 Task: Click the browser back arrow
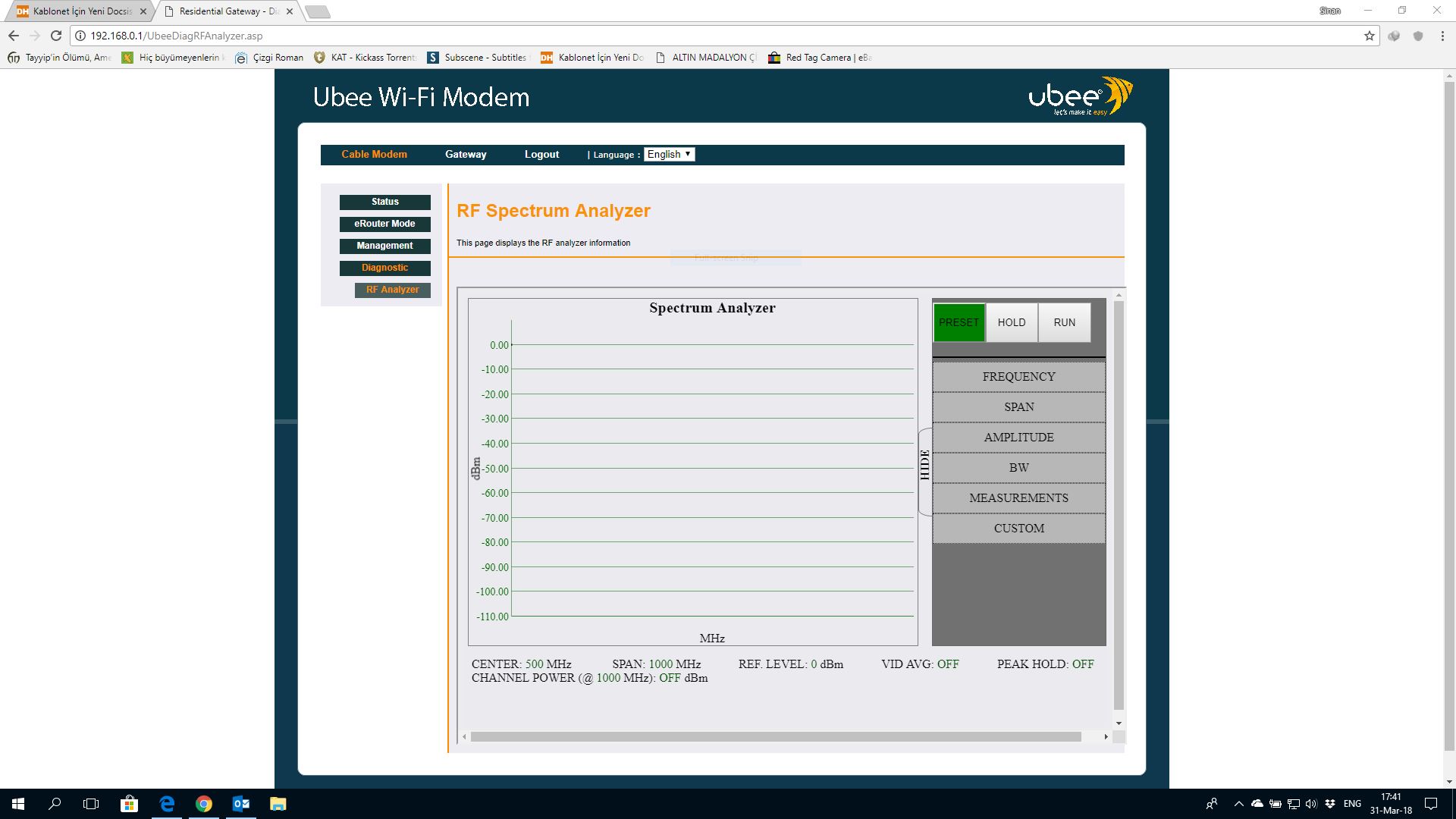pyautogui.click(x=14, y=36)
